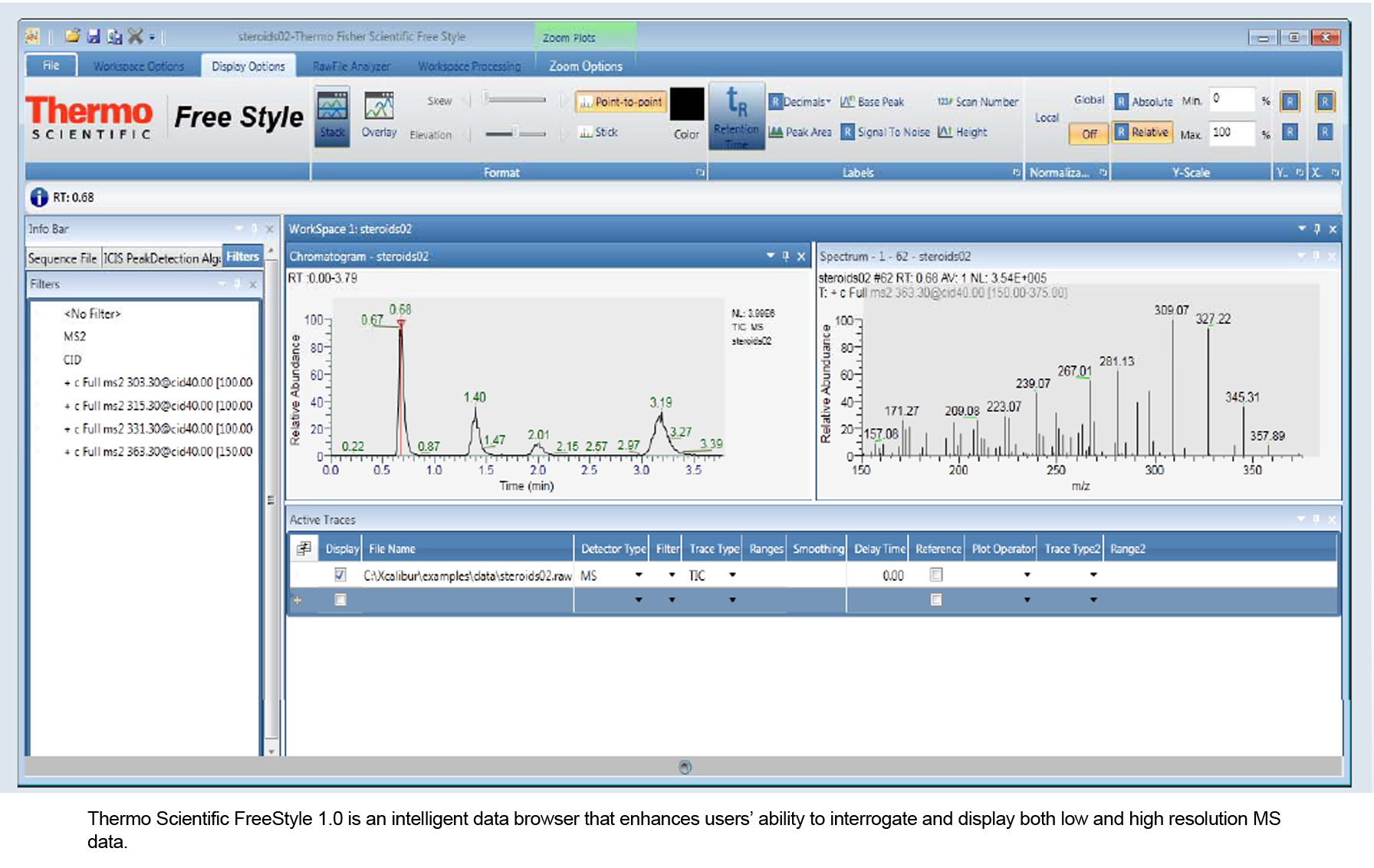Open Plot Operator dropdown for steroids02.raw
The image size is (1374, 868).
coord(1027,575)
